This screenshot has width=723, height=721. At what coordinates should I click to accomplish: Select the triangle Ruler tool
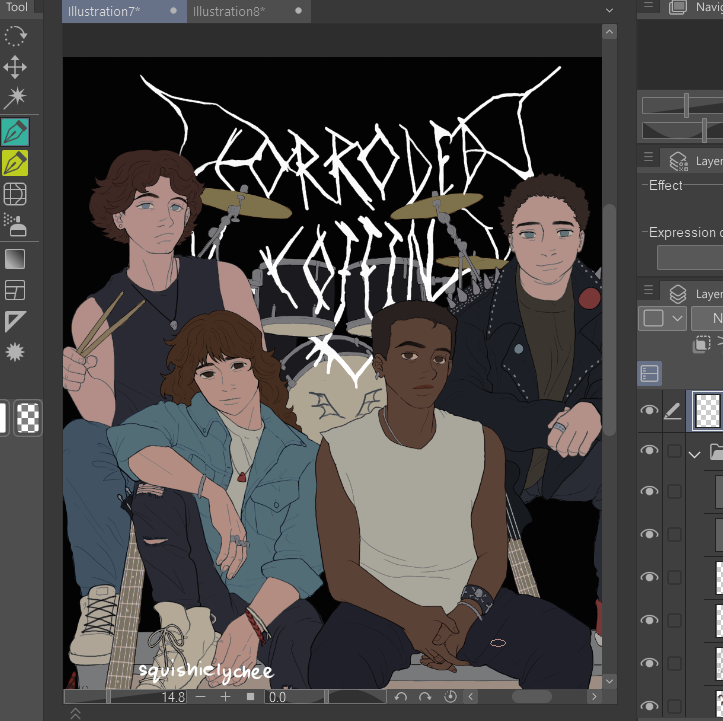tap(15, 321)
